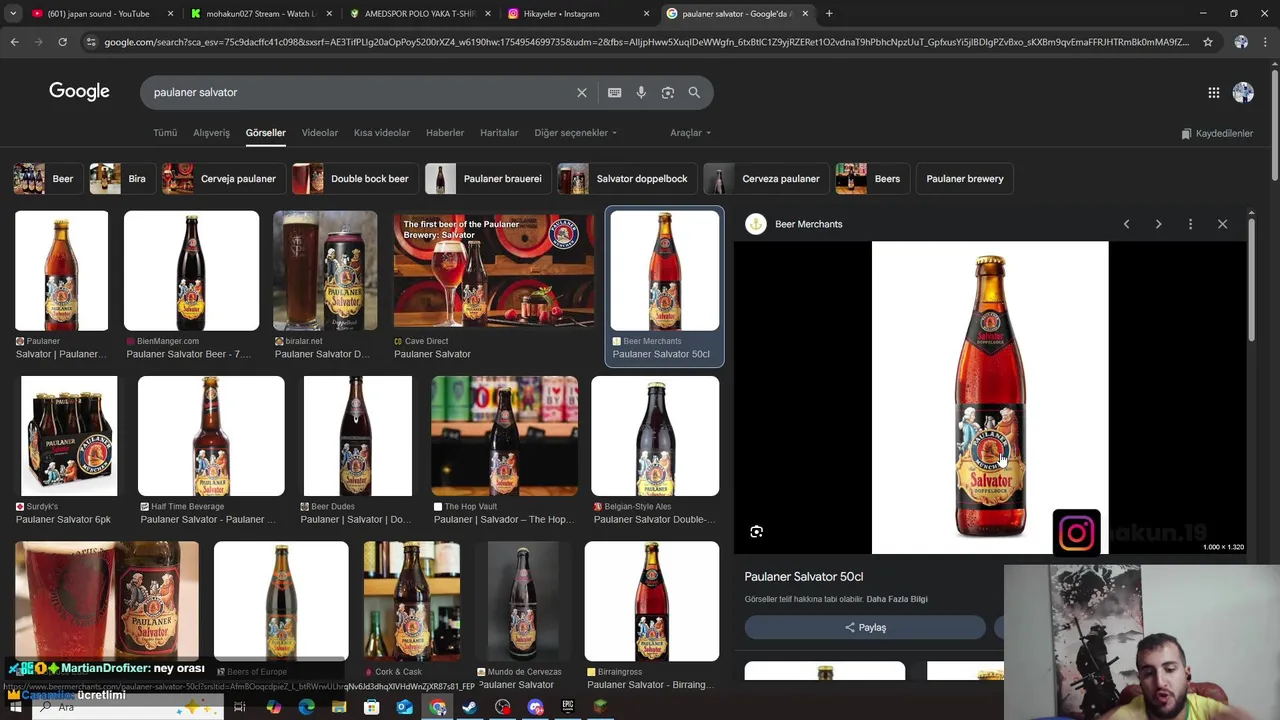
Task: Open Steam from the taskbar
Action: tap(469, 707)
